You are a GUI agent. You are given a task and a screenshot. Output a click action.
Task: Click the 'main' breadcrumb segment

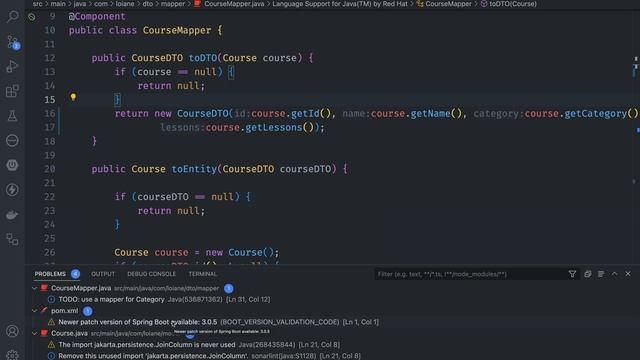point(58,4)
